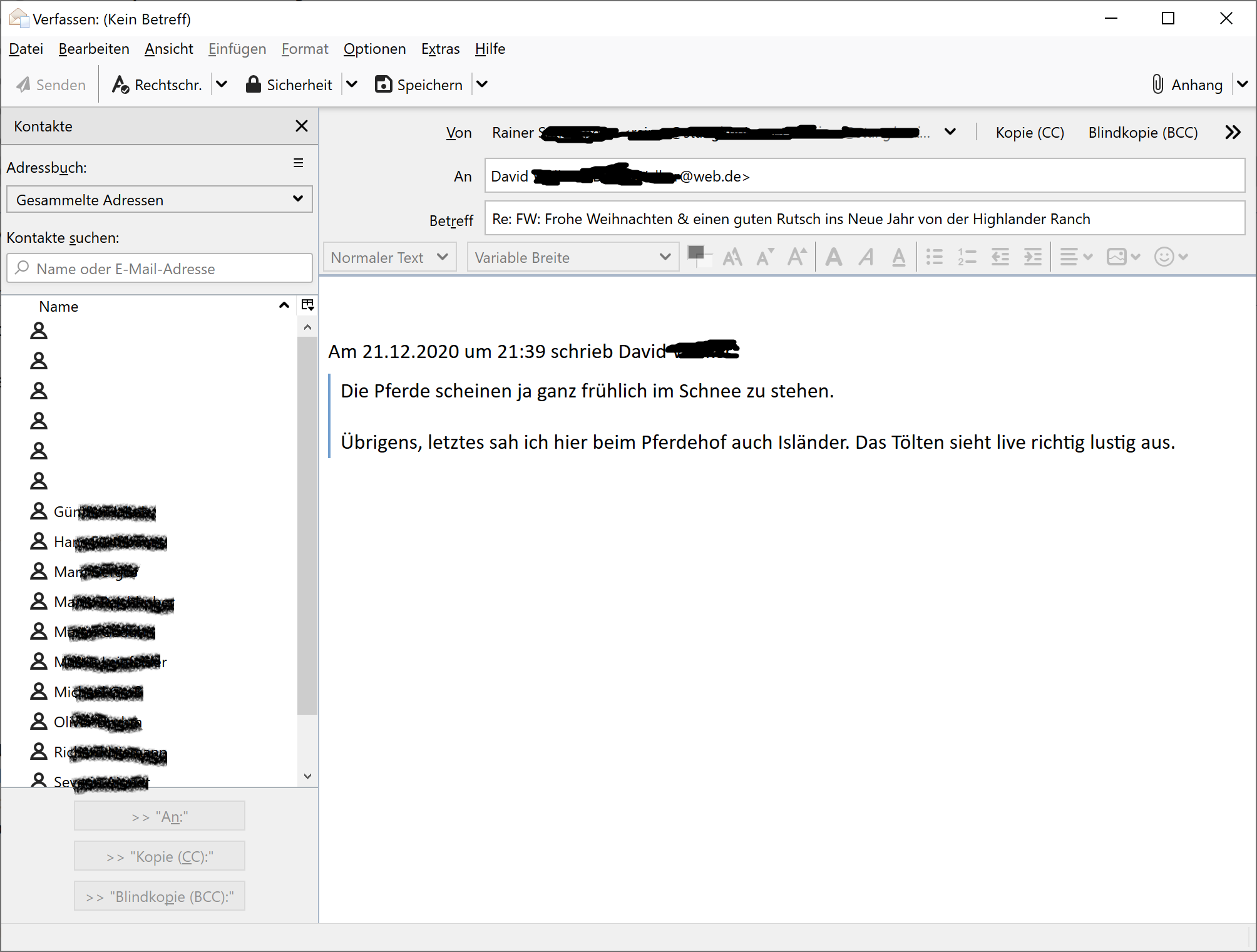Toggle italic text formatting
This screenshot has height=952, width=1257.
coord(866,257)
